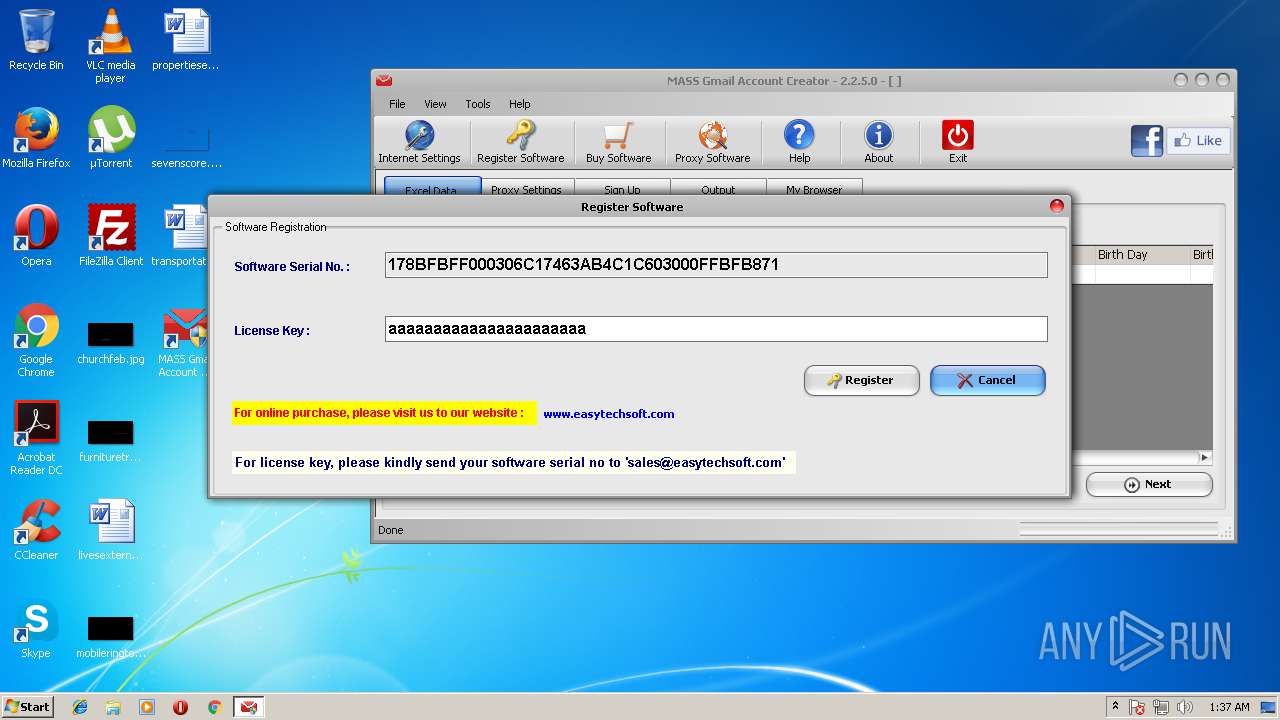Open Mozilla Firefox desktop icon

[36, 138]
